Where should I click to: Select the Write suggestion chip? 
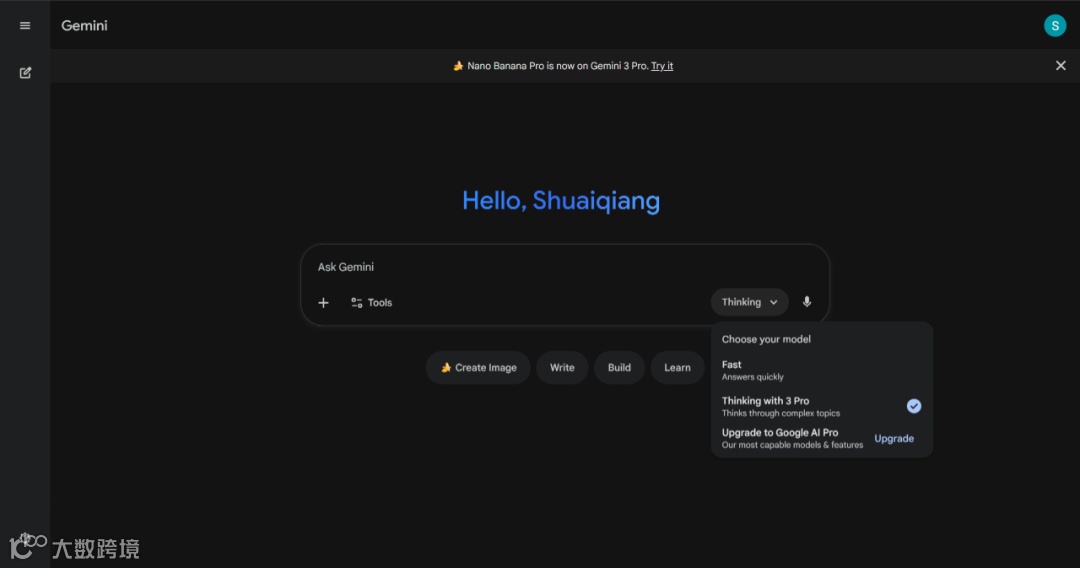tap(562, 368)
